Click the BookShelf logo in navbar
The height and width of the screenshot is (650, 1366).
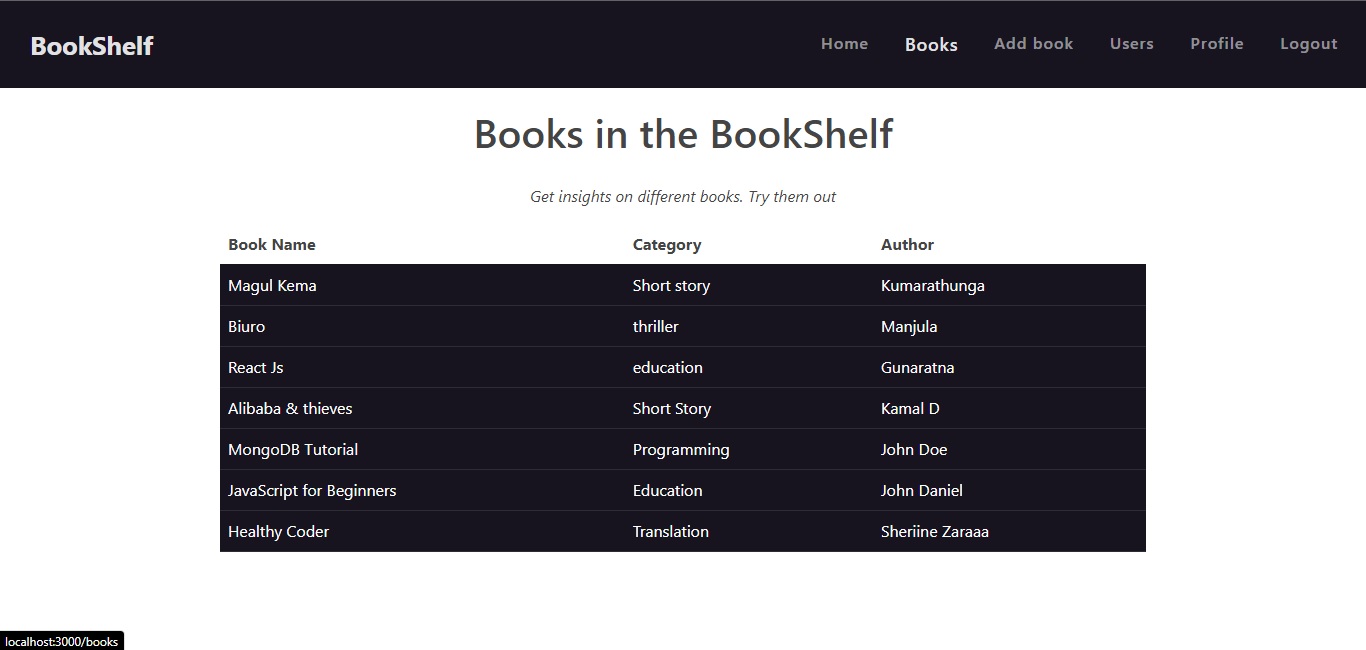[x=91, y=44]
